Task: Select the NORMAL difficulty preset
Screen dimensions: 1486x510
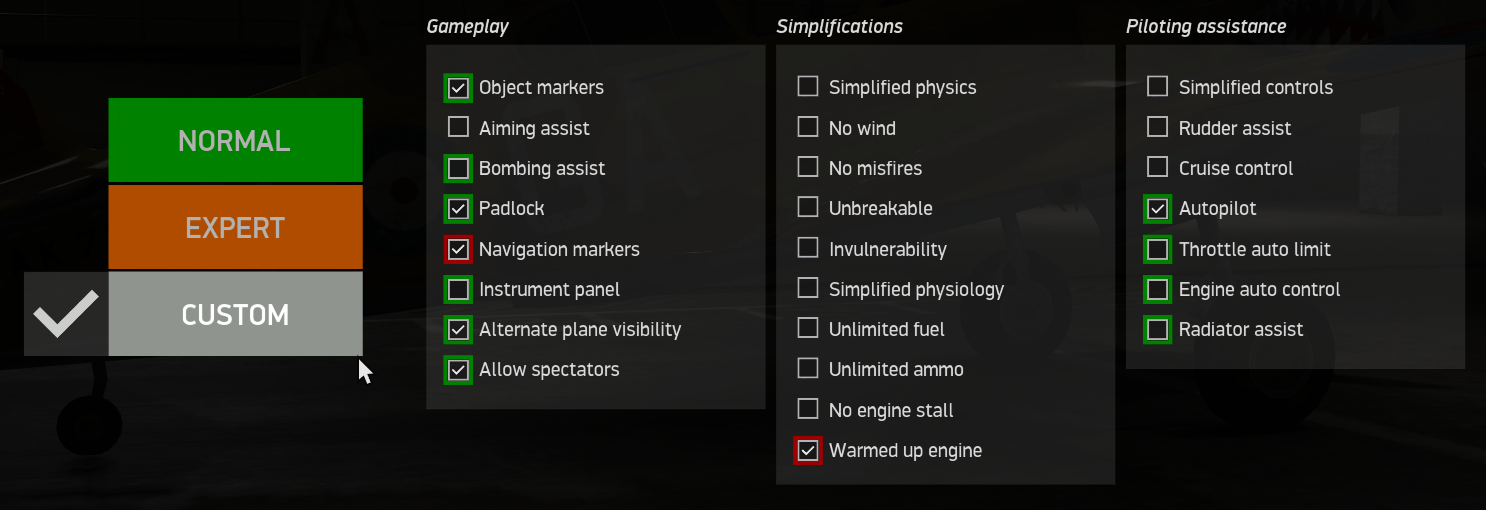Action: coord(235,140)
